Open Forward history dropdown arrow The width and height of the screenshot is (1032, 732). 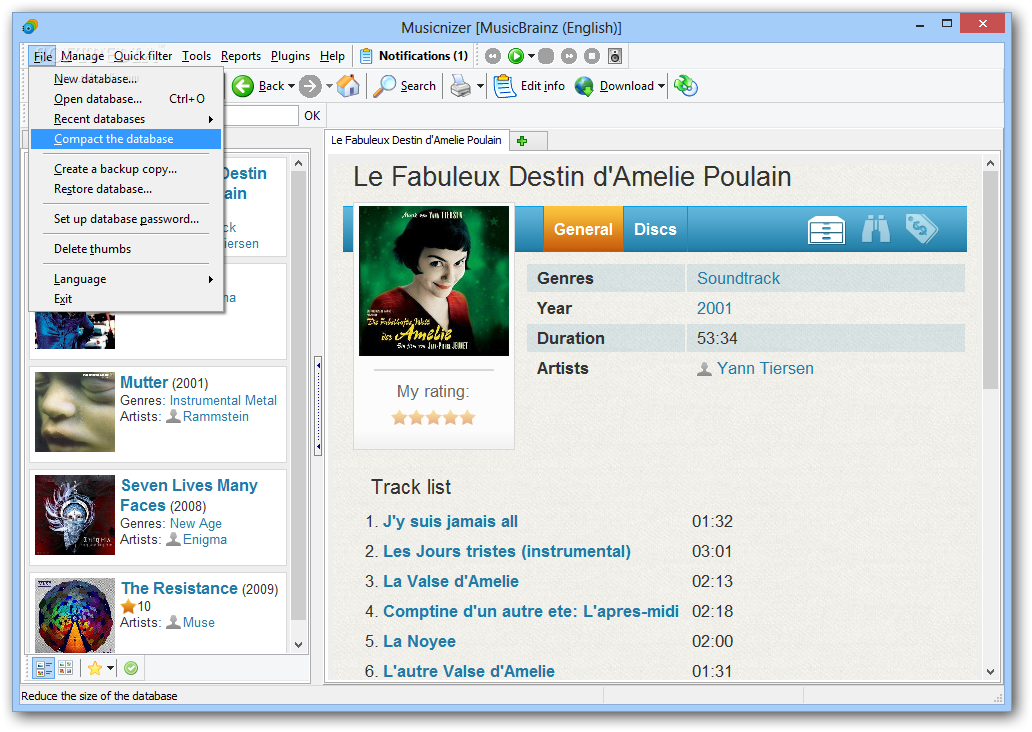click(329, 86)
